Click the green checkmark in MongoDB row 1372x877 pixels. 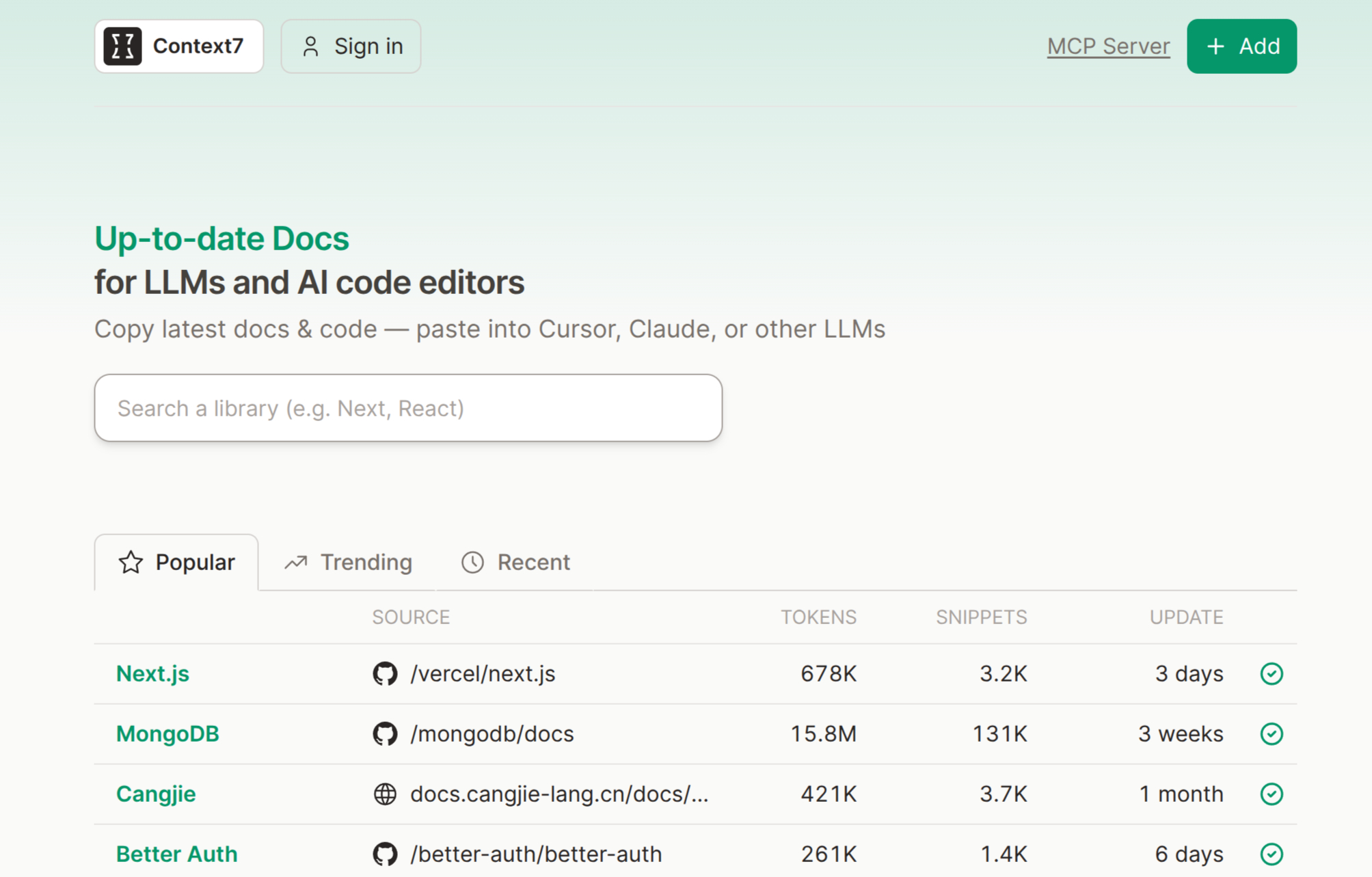(x=1271, y=733)
